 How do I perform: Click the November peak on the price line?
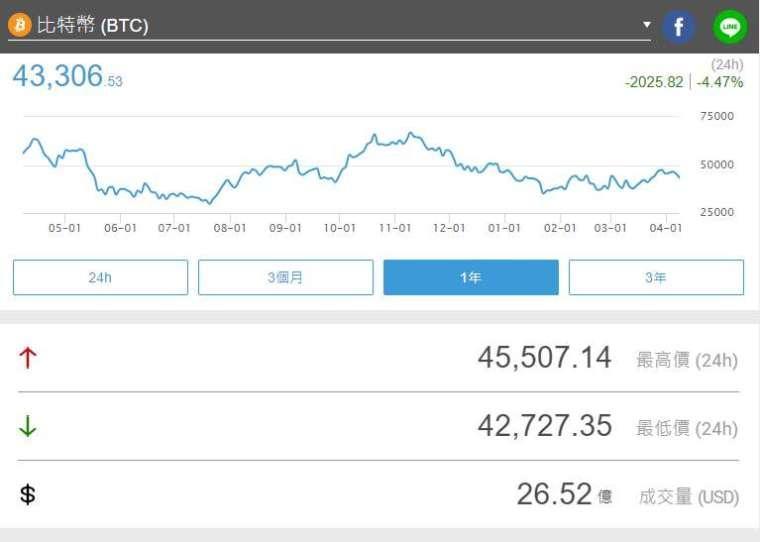pos(409,133)
